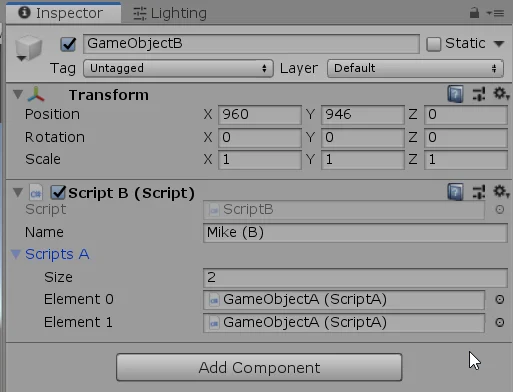Edit Scale Z field
This screenshot has height=392, width=513.
(466, 160)
